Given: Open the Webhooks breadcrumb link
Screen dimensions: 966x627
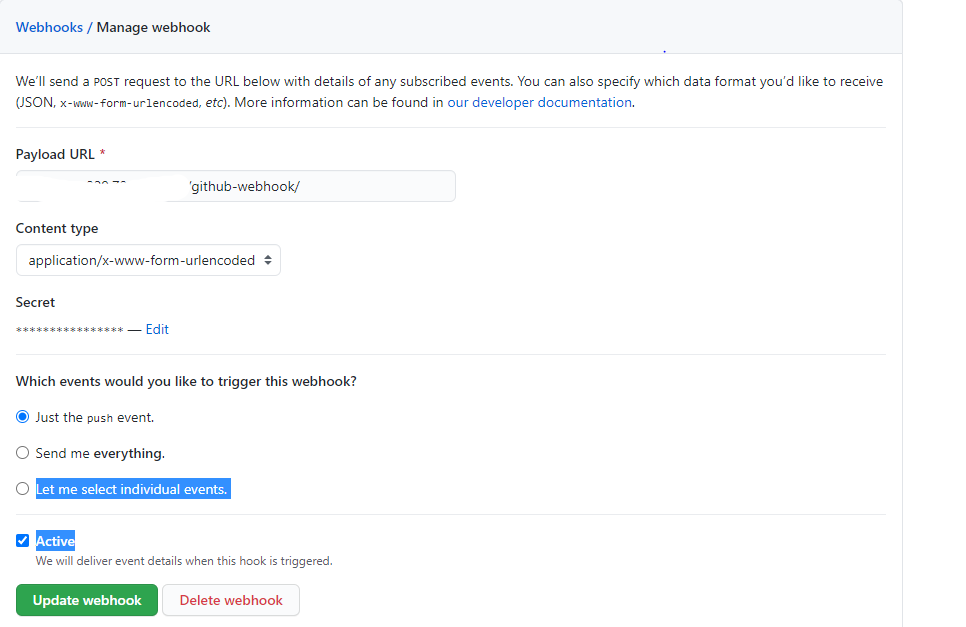Looking at the screenshot, I should click(49, 27).
